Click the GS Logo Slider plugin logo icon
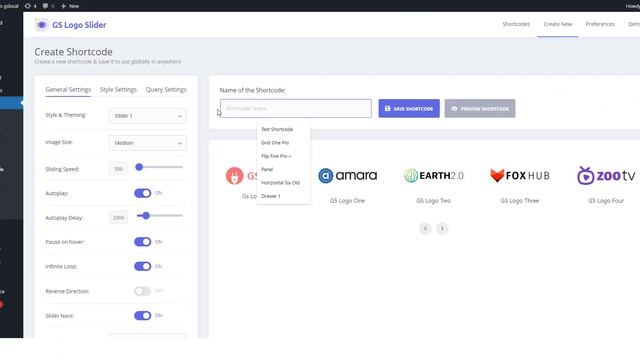The height and width of the screenshot is (360, 640). coord(41,25)
